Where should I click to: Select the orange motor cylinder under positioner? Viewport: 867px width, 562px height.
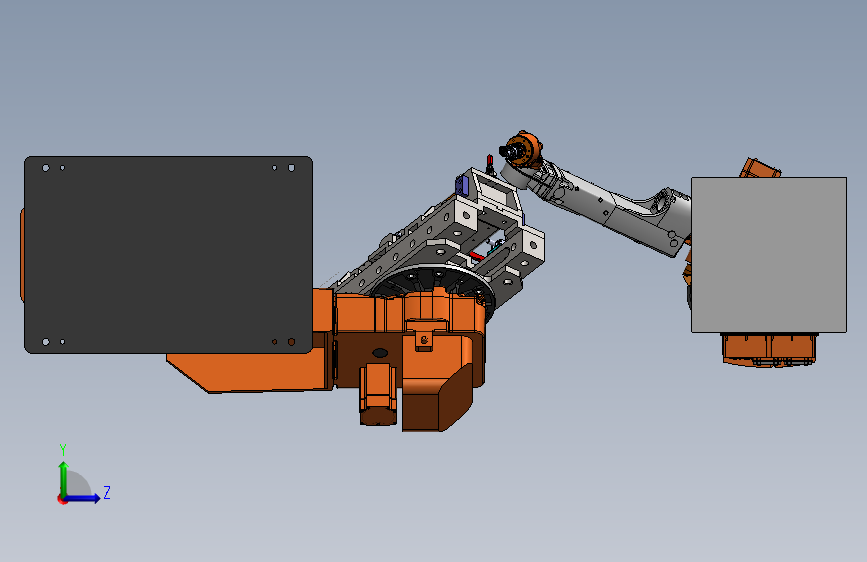pyautogui.click(x=378, y=395)
